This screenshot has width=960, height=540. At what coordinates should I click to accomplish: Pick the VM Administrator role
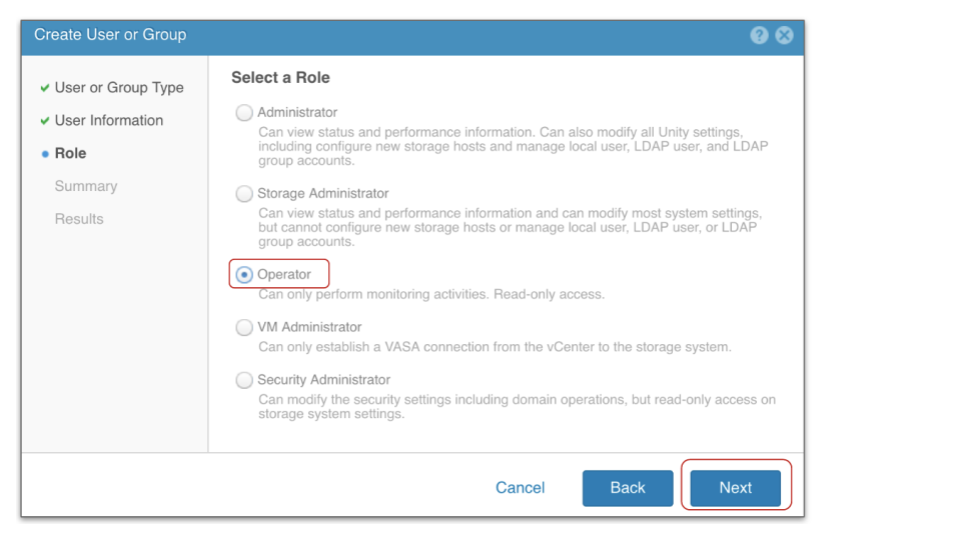[x=244, y=327]
